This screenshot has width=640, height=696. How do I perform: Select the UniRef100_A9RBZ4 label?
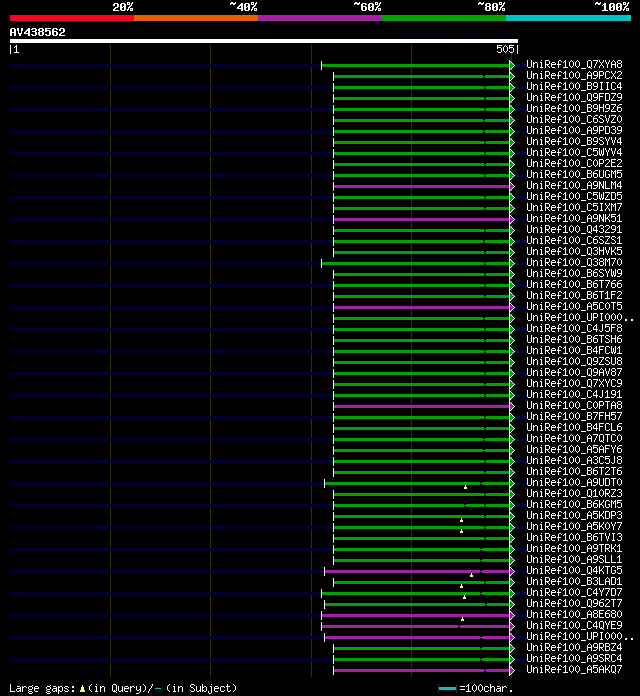click(x=574, y=647)
